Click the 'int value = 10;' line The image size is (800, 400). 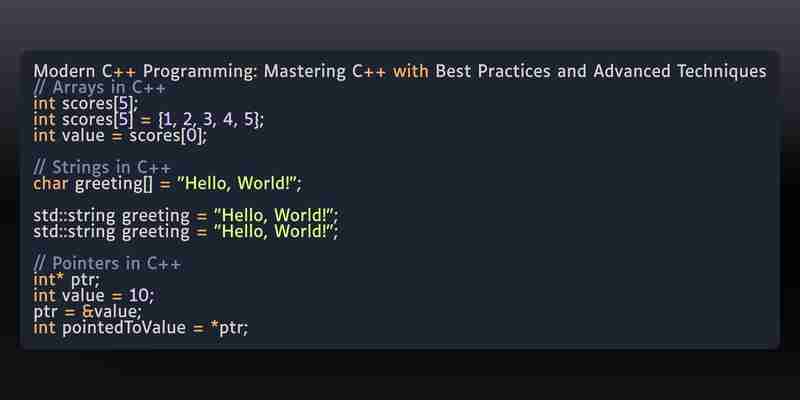(x=93, y=295)
